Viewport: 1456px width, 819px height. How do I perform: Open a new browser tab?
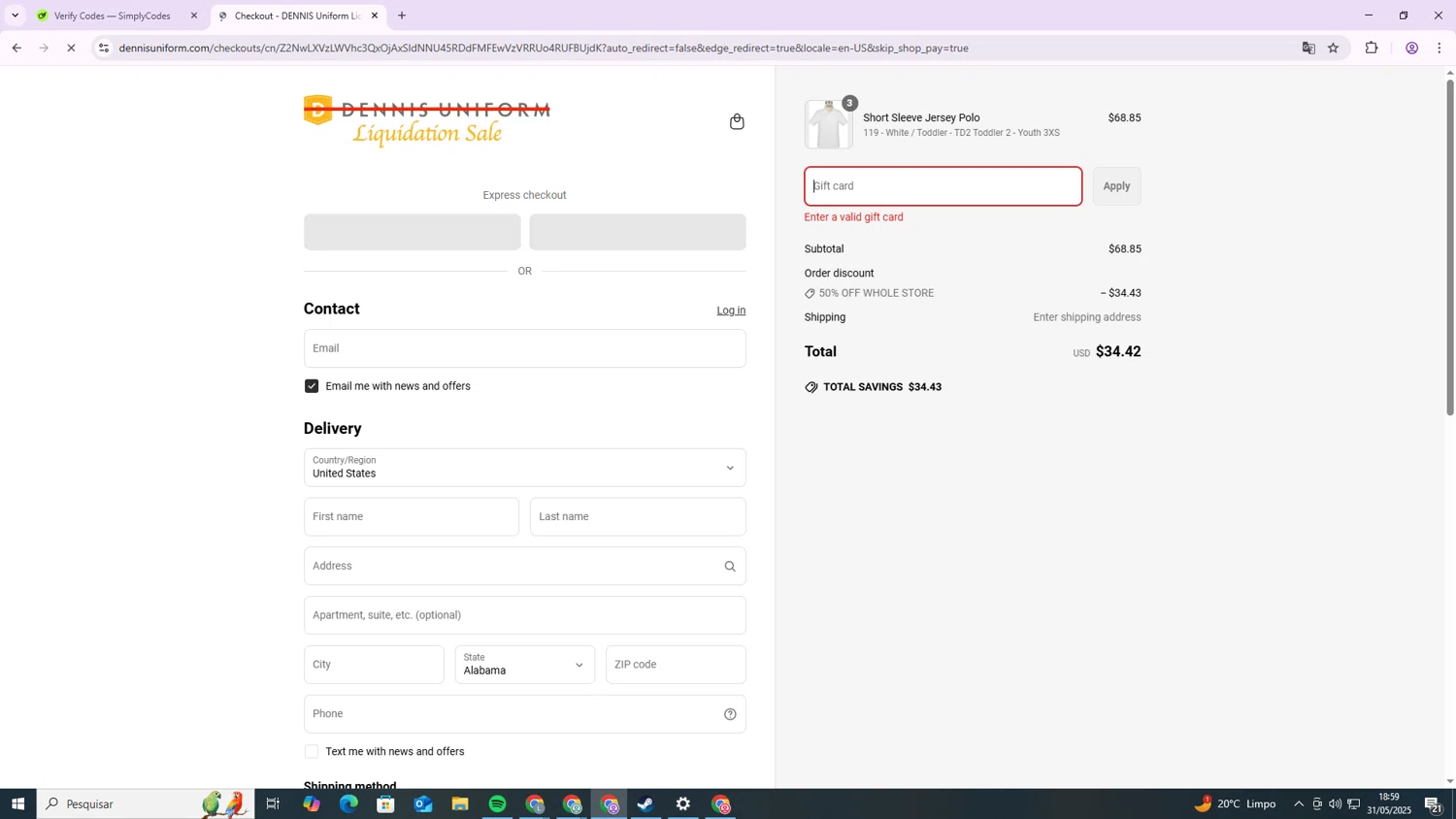(x=402, y=16)
